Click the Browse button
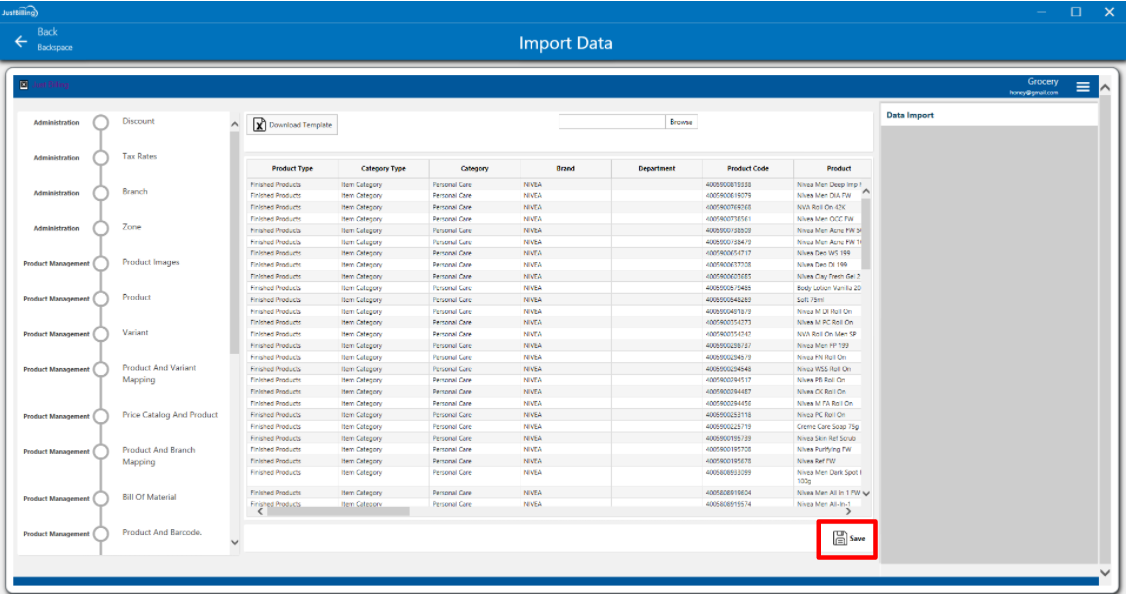Screen dimensions: 1126x594 (x=681, y=122)
